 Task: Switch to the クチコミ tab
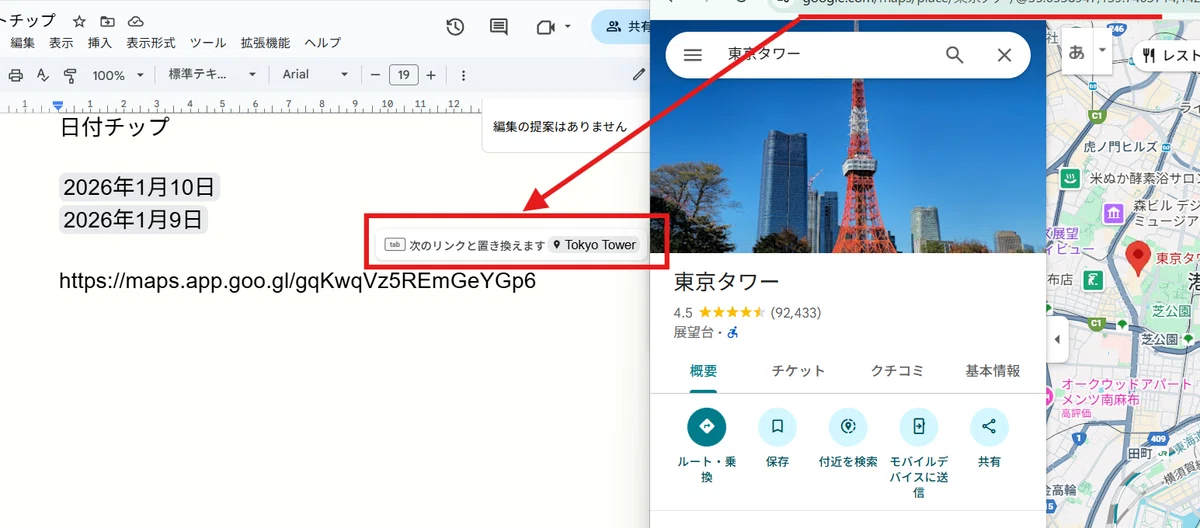[x=897, y=371]
